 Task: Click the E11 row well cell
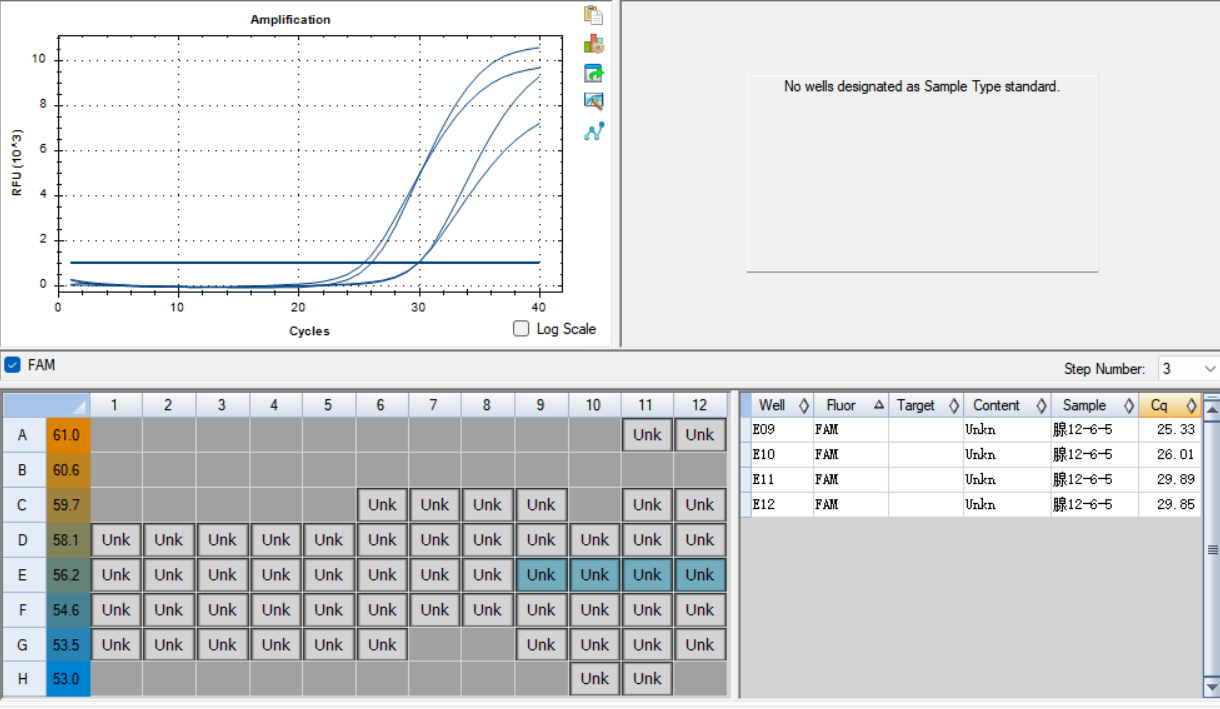pos(781,480)
